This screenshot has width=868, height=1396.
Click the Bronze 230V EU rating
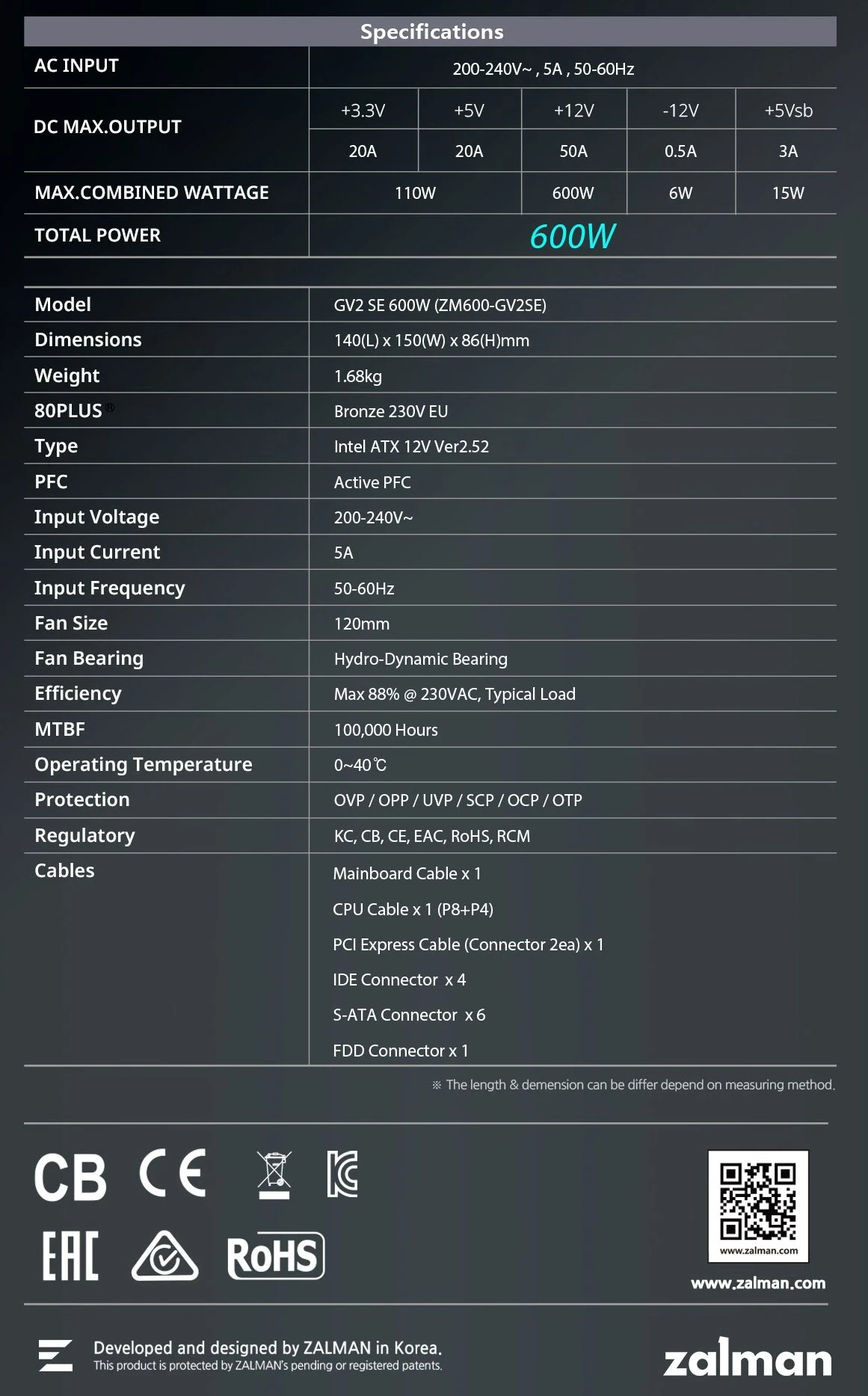tap(391, 411)
